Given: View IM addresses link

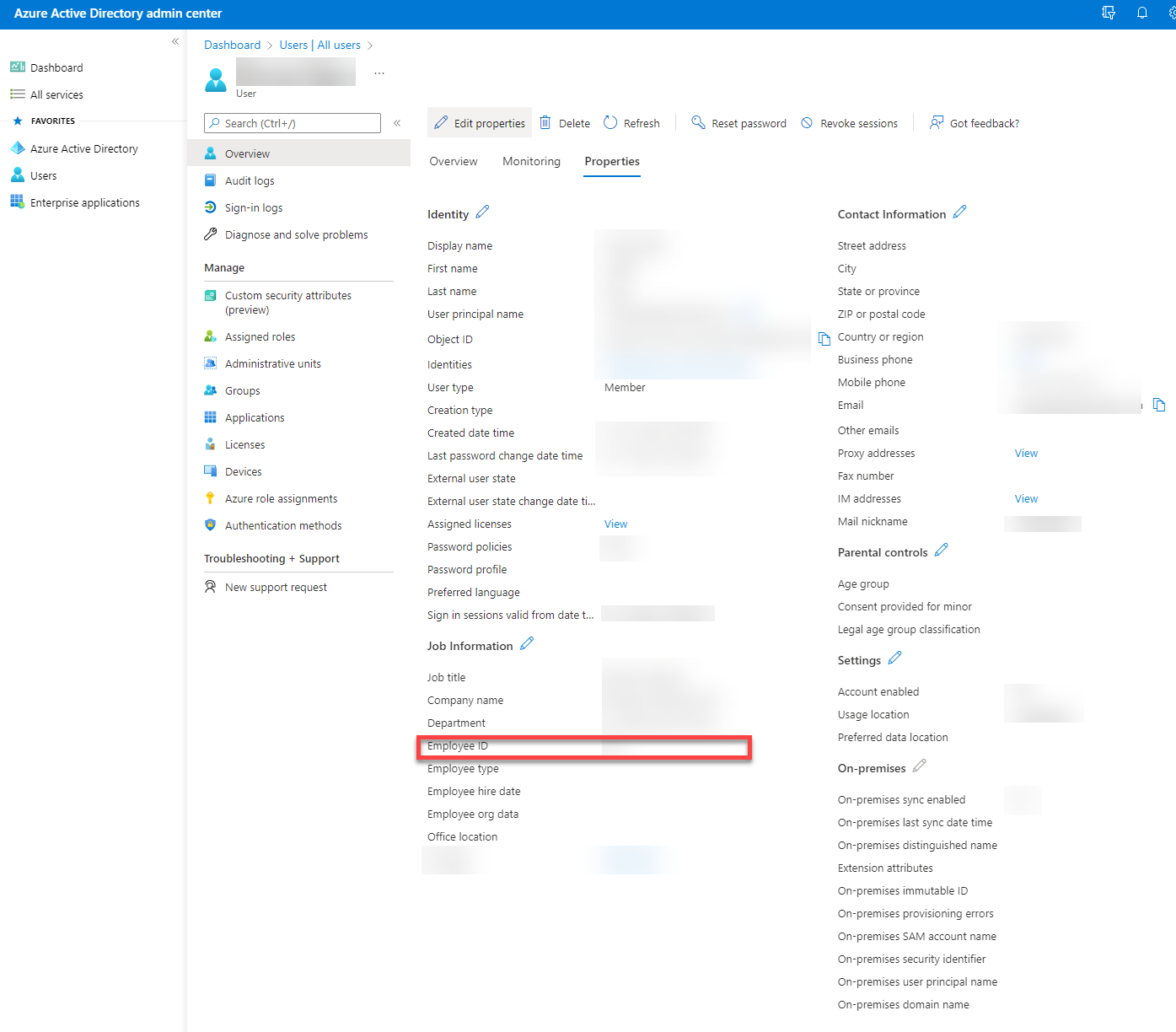Looking at the screenshot, I should [1026, 498].
